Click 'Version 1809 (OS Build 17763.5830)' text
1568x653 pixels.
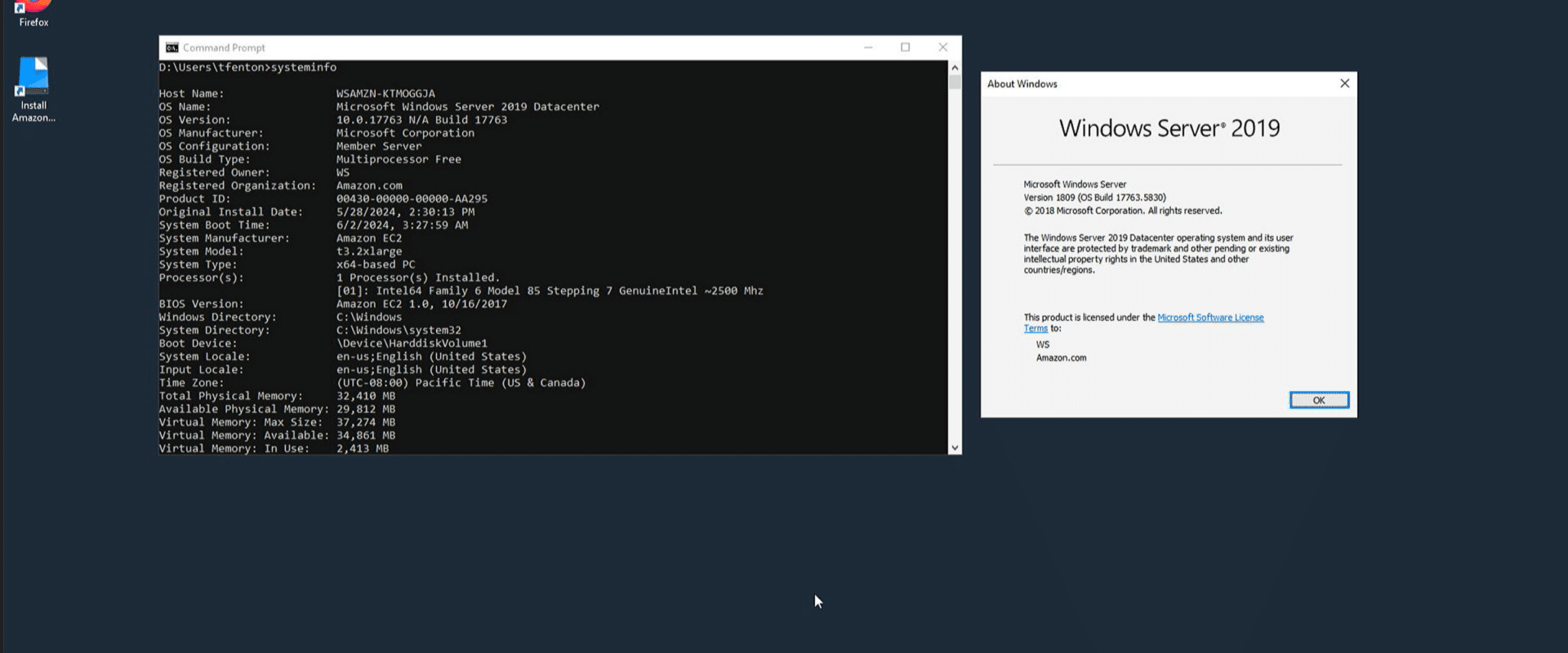[1094, 198]
